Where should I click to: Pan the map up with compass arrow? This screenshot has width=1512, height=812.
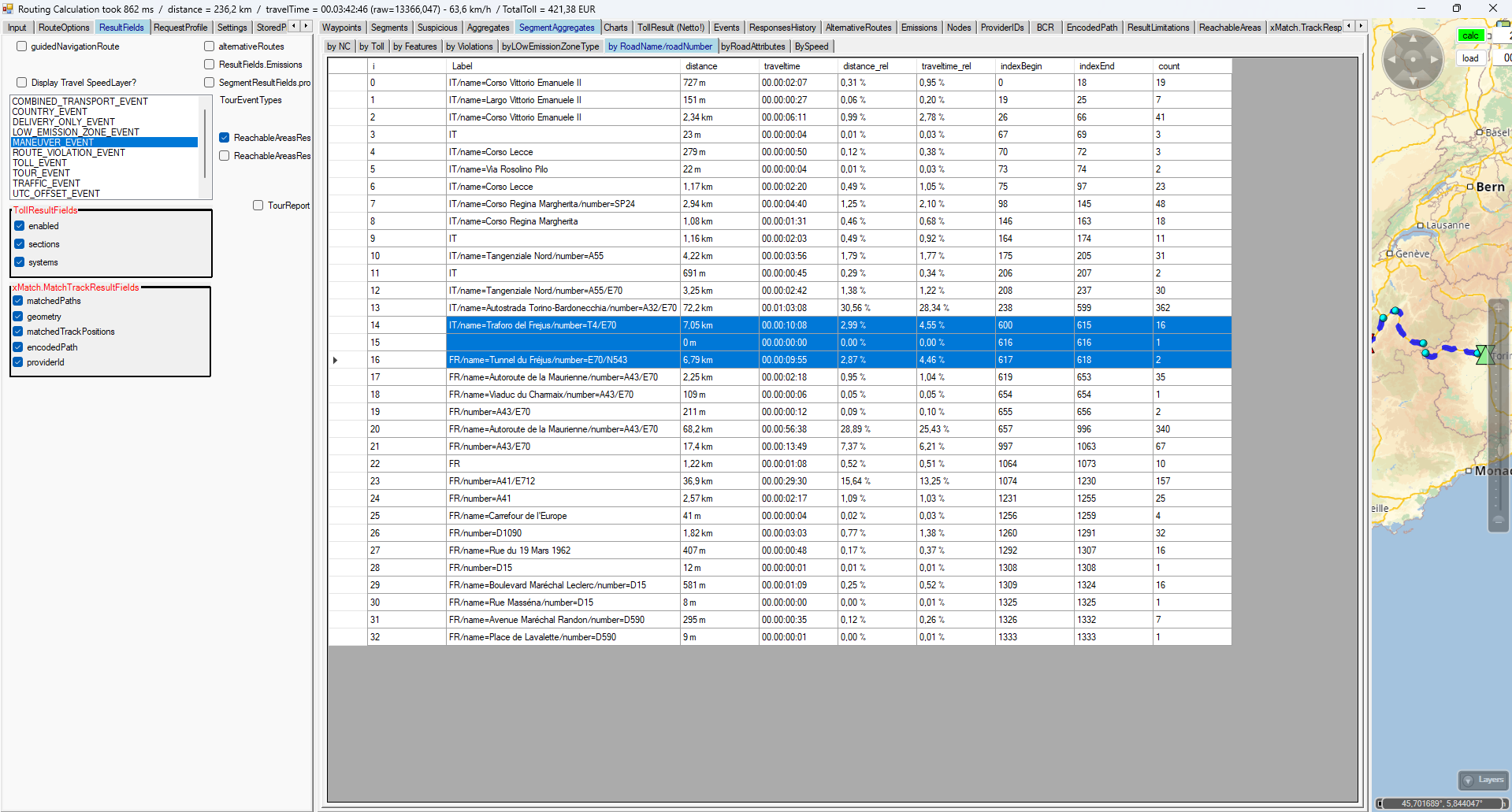pos(1413,39)
